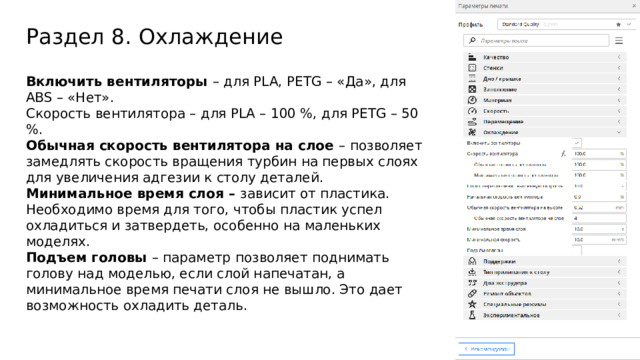
Task: Click the Скорость speedometer icon
Action: click(x=472, y=111)
